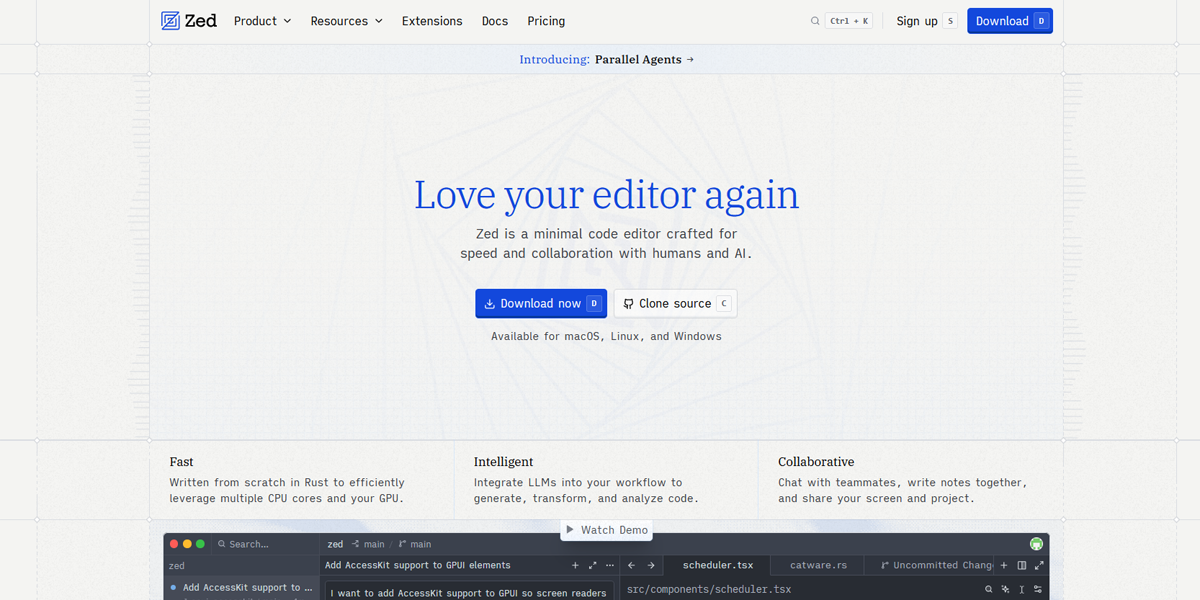
Task: Click the zoom pane icon at the tab bar's far right
Action: (x=1039, y=565)
